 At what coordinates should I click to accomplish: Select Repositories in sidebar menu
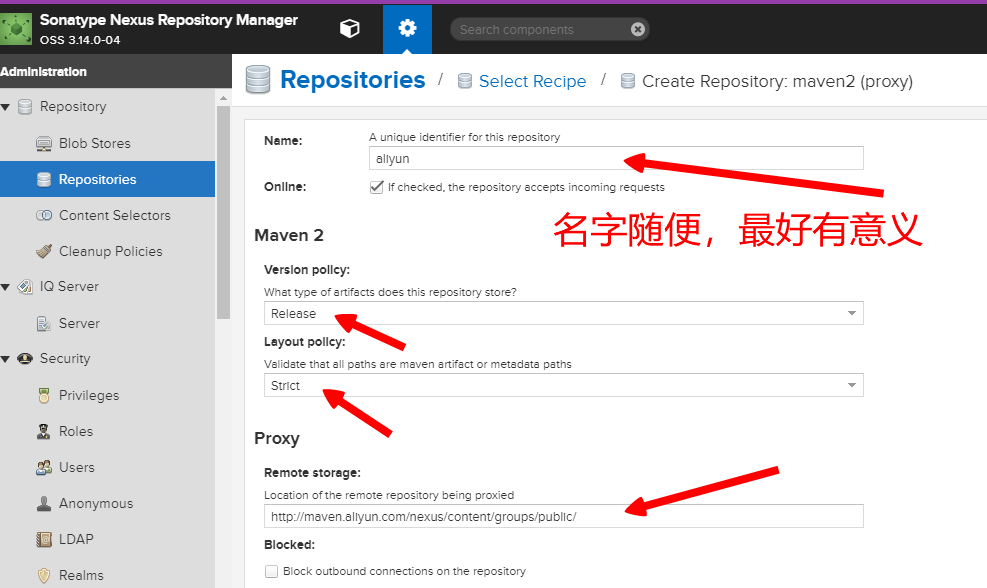pyautogui.click(x=107, y=179)
